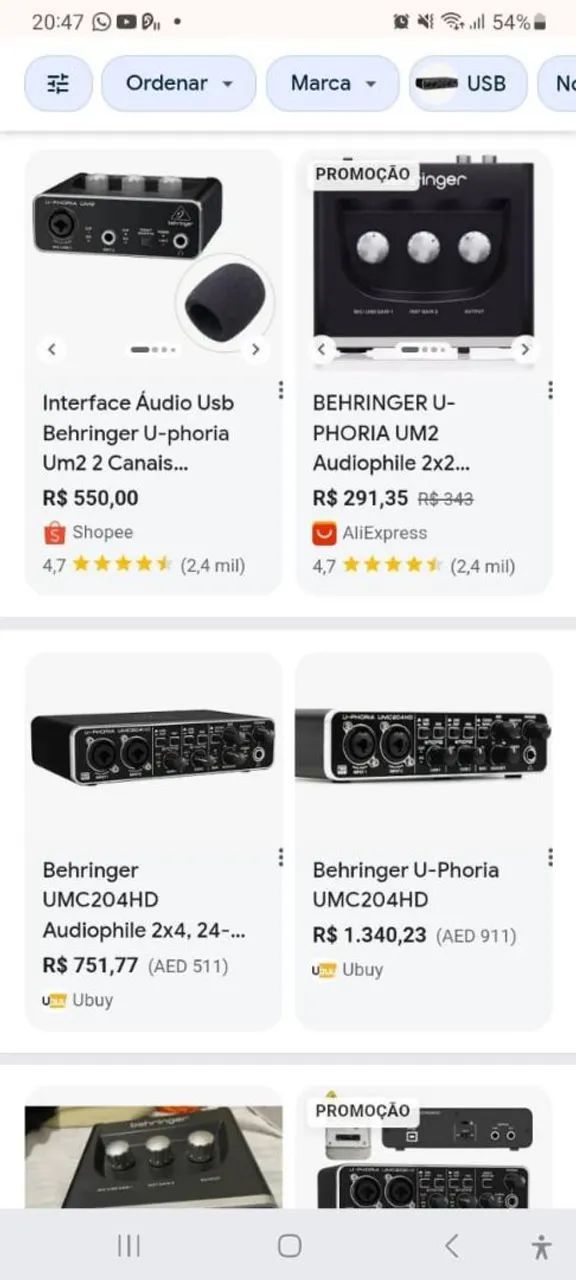Open the filters icon on the left

[57, 83]
